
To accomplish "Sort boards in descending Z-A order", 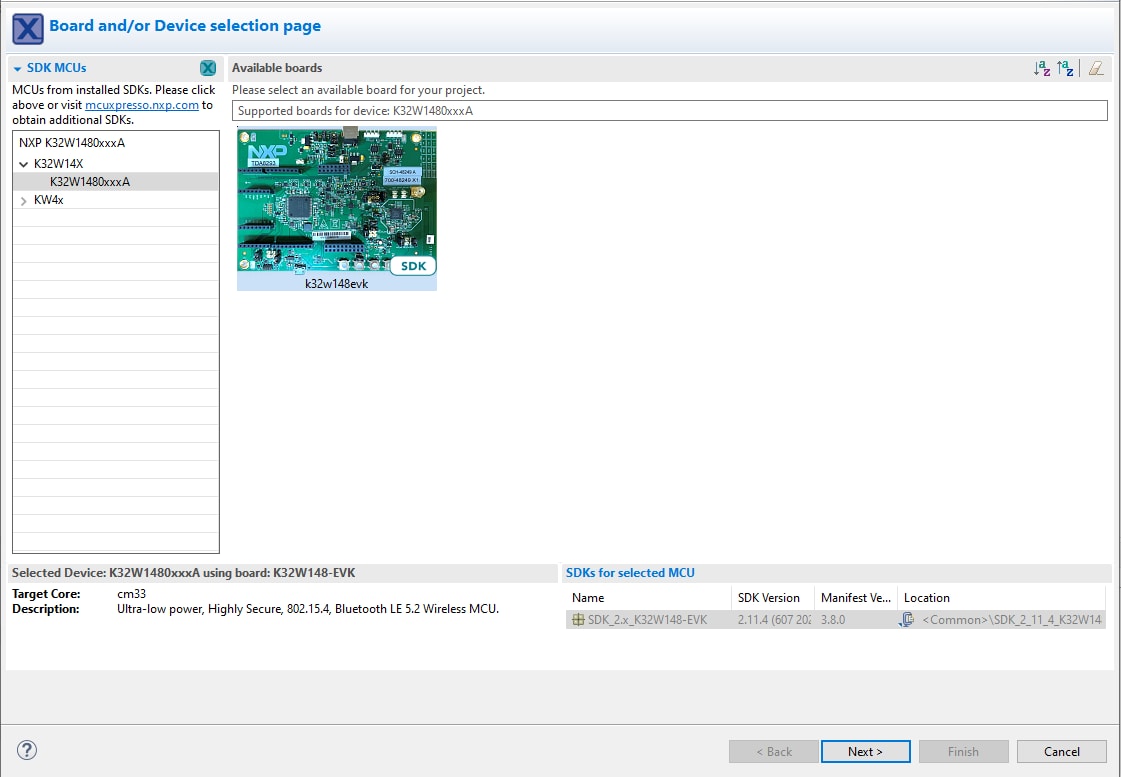I will click(x=1065, y=68).
